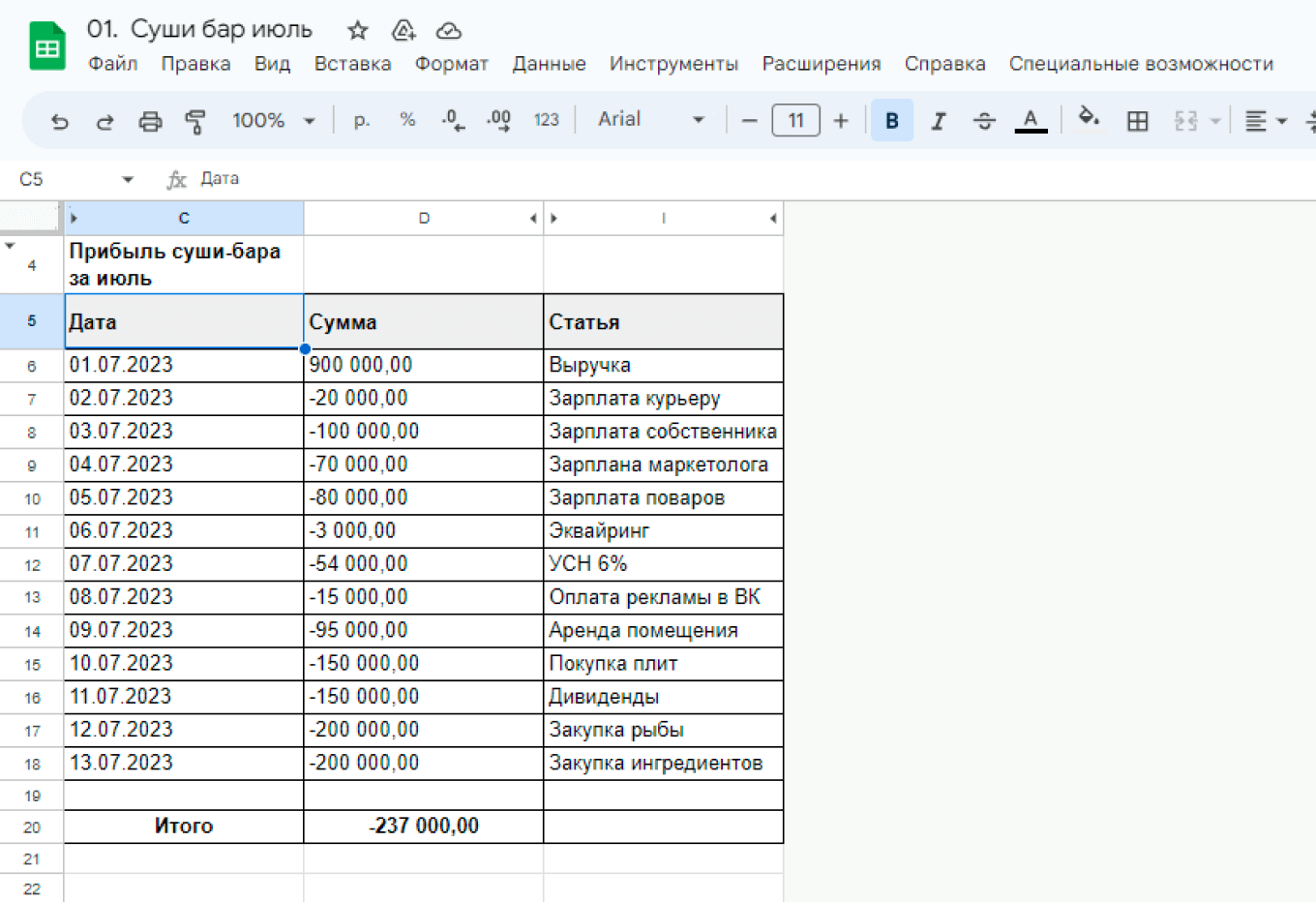Select the Итого sum cell -237 000,00

pyautogui.click(x=424, y=827)
